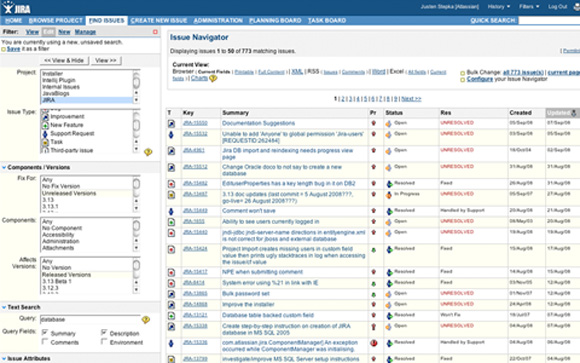This screenshot has width=580, height=363.
Task: Click the help icon beside Charts link
Action: click(213, 78)
